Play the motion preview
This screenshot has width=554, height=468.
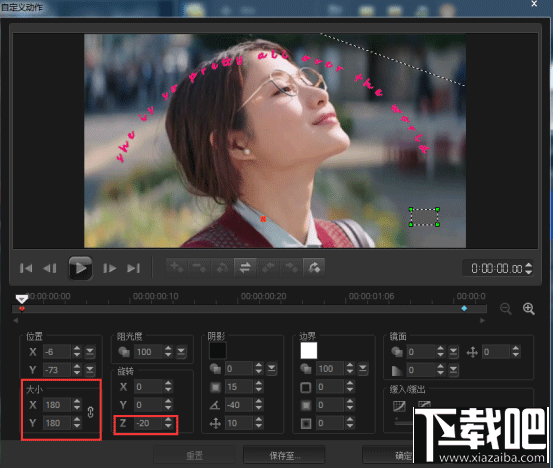tap(80, 268)
